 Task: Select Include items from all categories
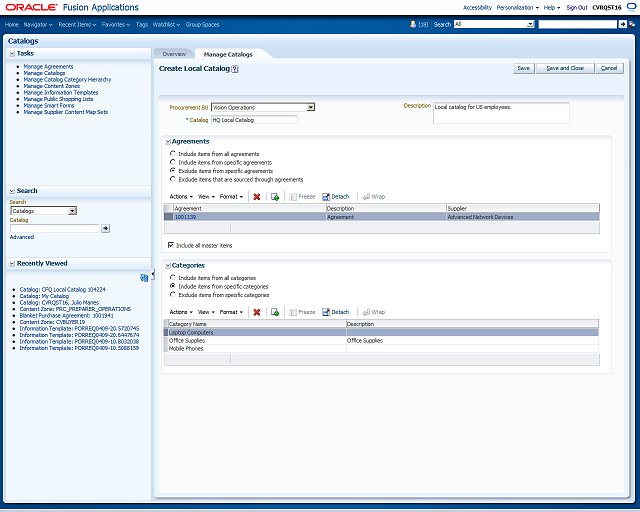tap(173, 278)
